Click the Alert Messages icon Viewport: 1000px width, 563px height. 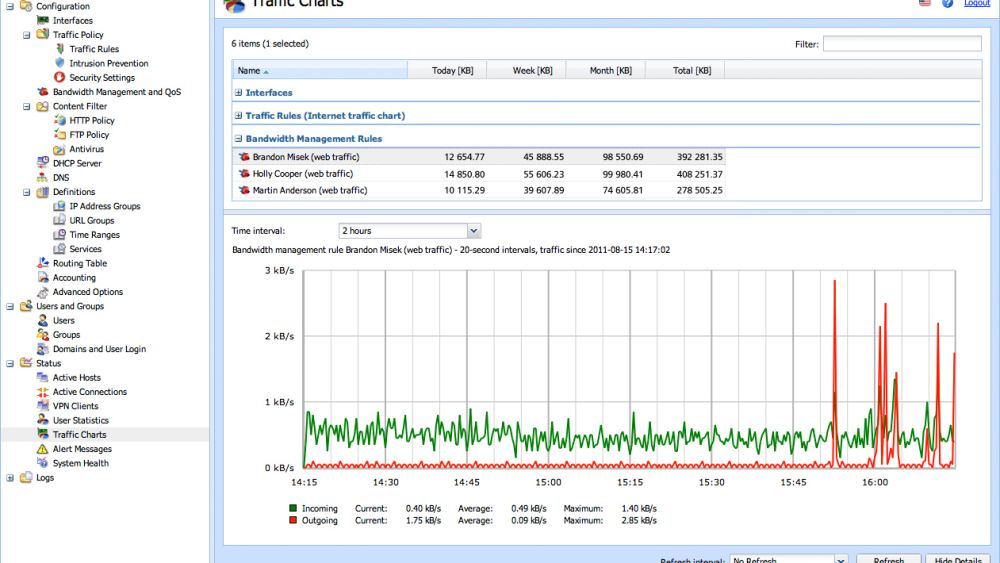43,449
